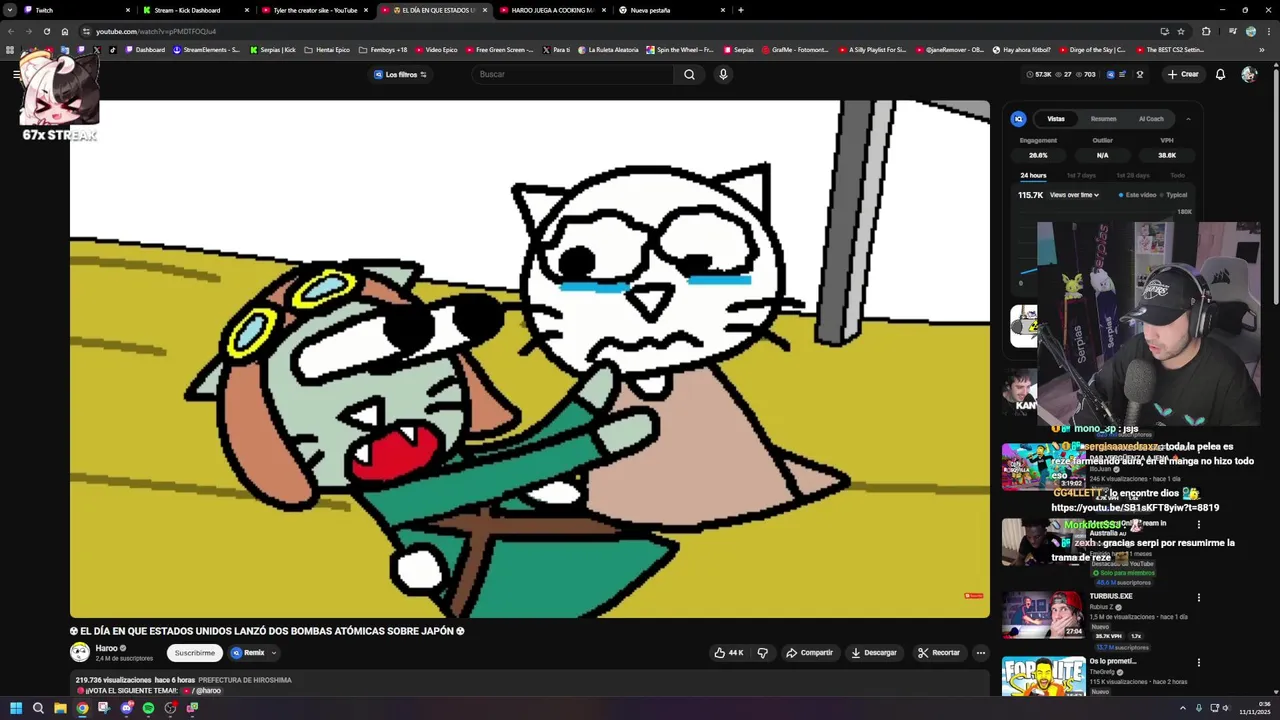Toggle the Este video chart series
The height and width of the screenshot is (720, 1280).
pyautogui.click(x=1138, y=195)
